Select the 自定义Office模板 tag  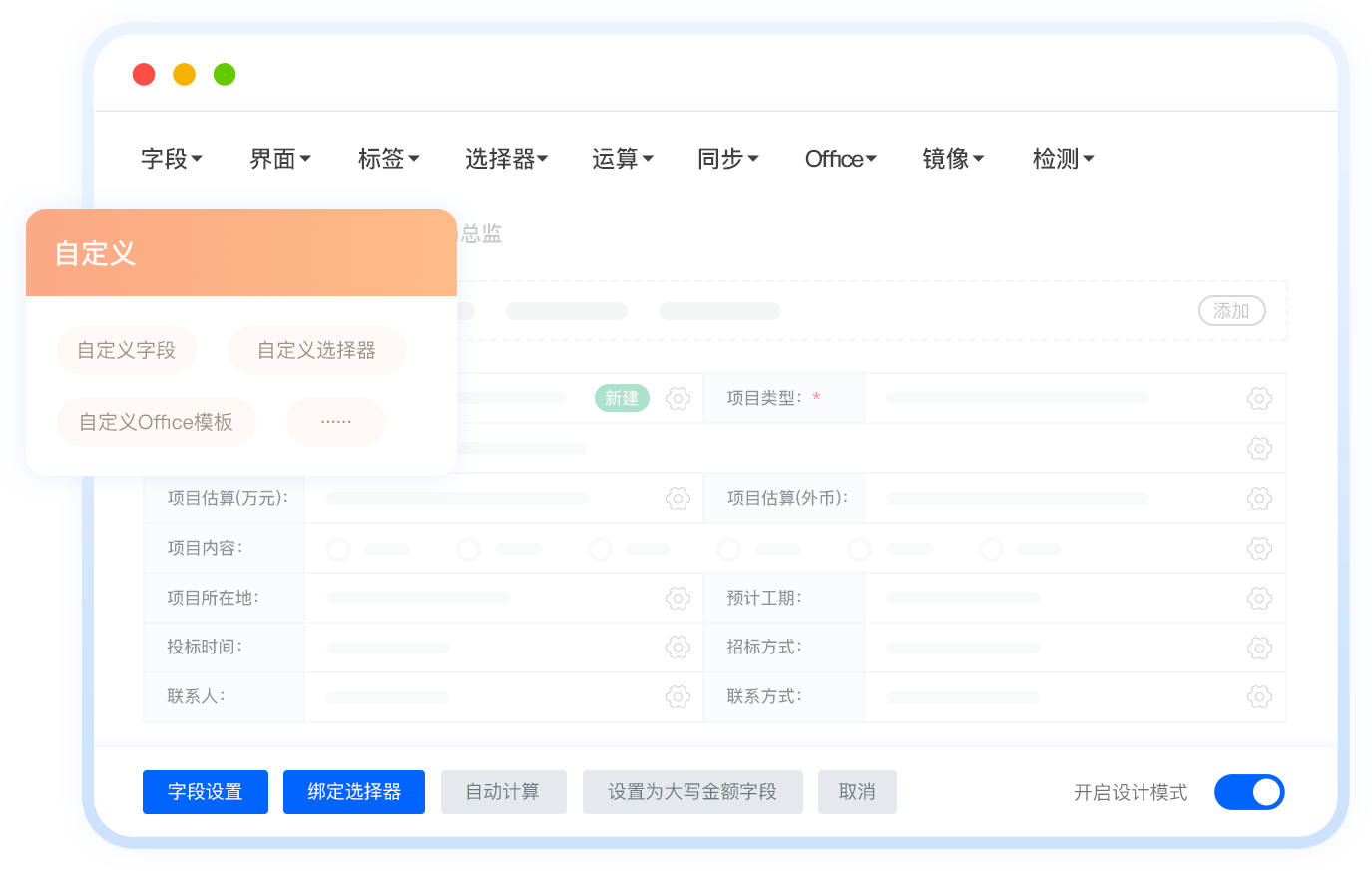click(x=157, y=422)
